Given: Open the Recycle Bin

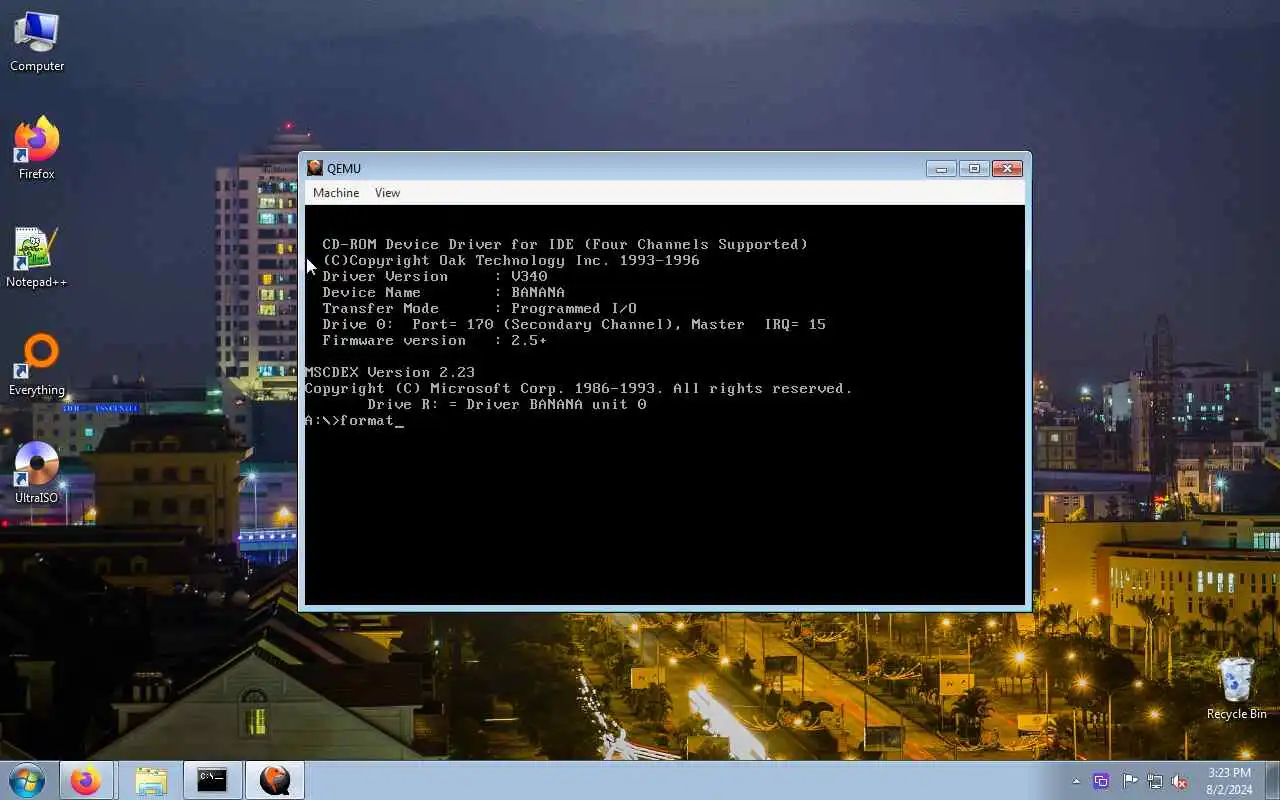Looking at the screenshot, I should 1236,688.
